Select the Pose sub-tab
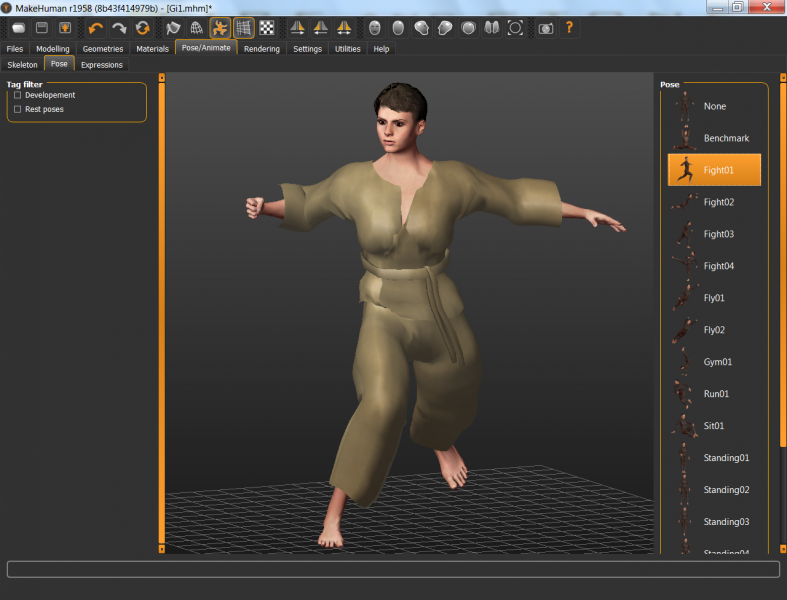 (x=59, y=64)
